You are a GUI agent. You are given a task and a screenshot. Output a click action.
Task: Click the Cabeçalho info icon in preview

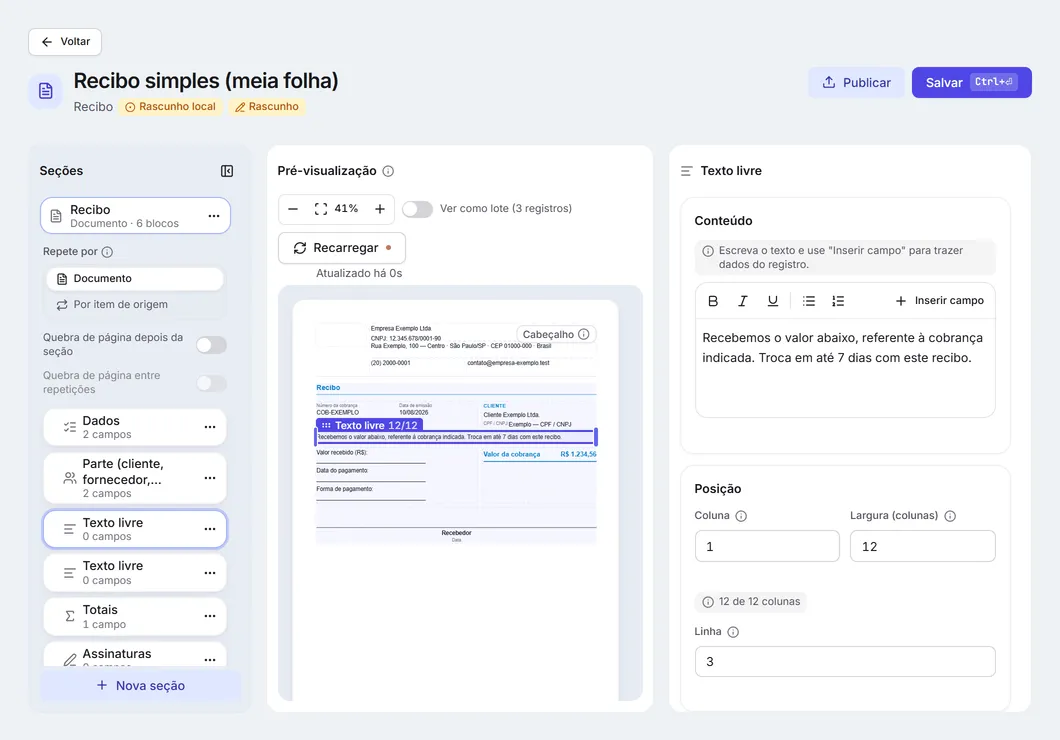583,334
